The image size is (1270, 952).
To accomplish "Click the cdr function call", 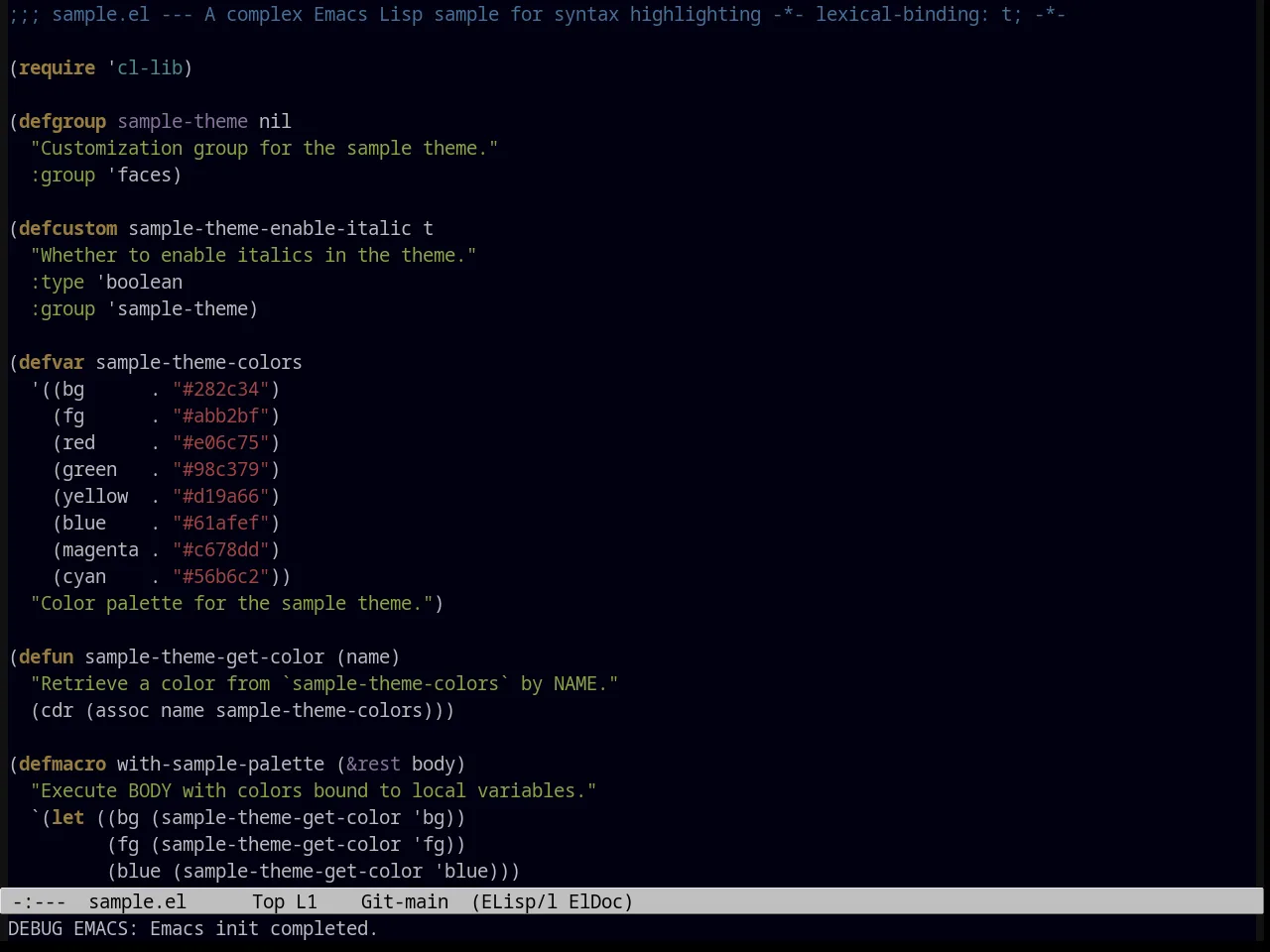I will click(58, 710).
